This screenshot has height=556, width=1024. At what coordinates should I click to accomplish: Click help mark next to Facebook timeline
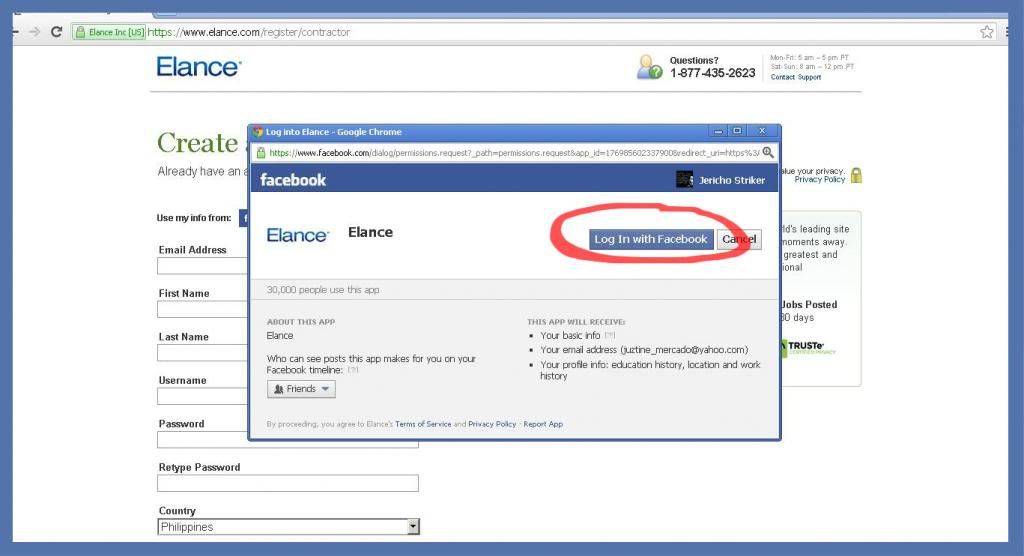353,370
